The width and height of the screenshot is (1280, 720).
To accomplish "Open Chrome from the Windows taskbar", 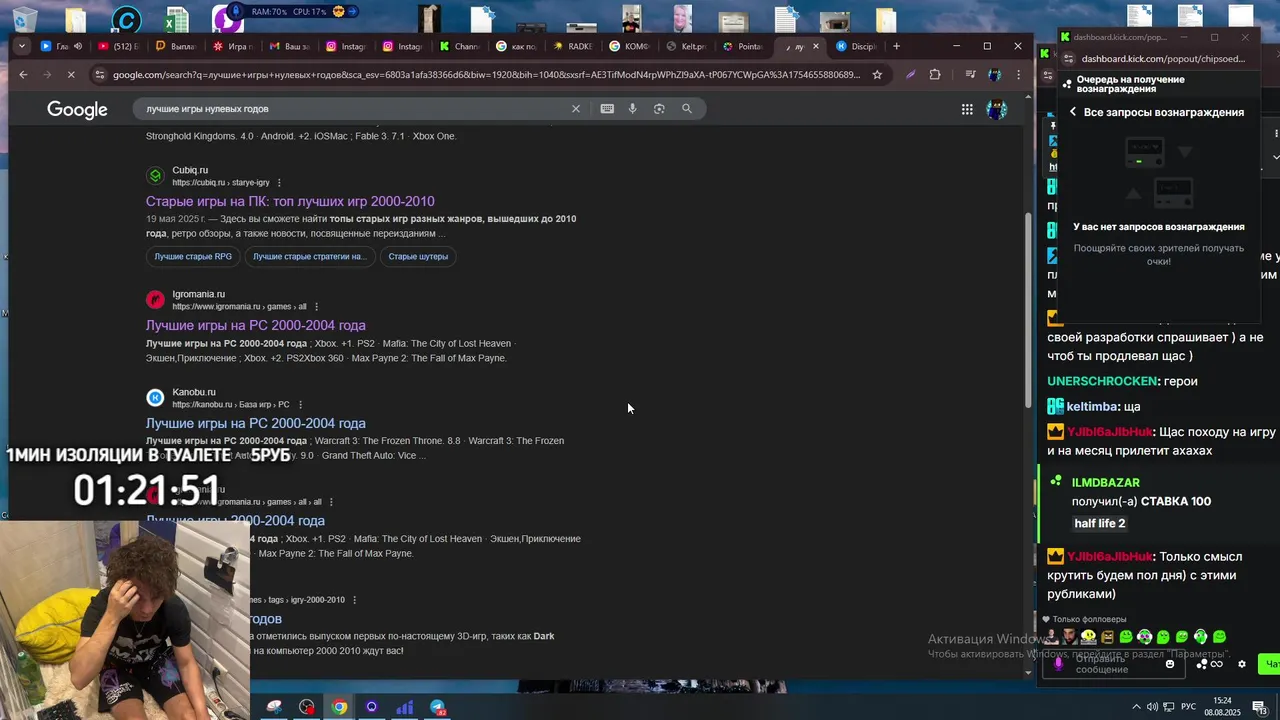I will pyautogui.click(x=339, y=707).
